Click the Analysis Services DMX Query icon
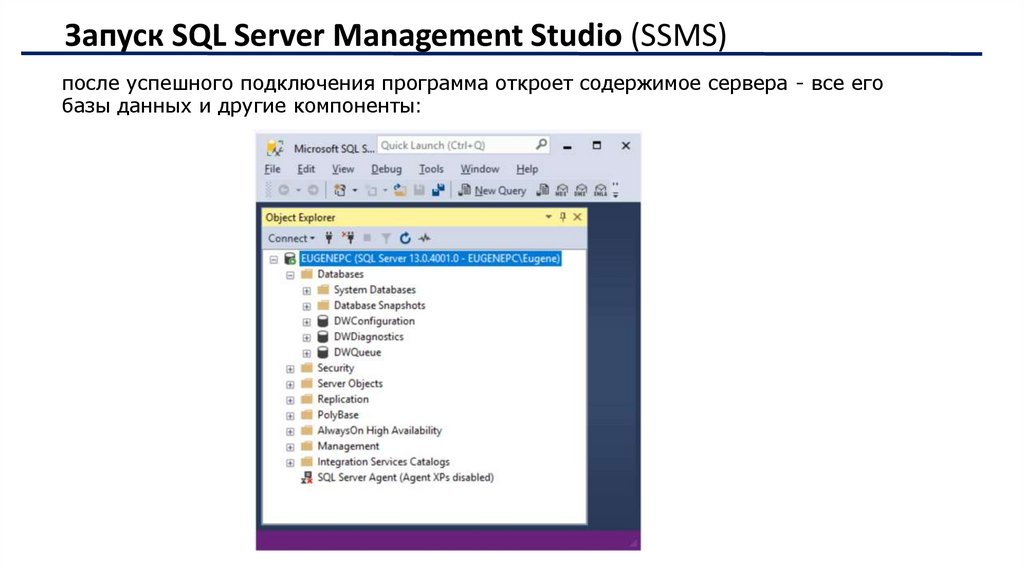The width and height of the screenshot is (1024, 574). coord(581,190)
